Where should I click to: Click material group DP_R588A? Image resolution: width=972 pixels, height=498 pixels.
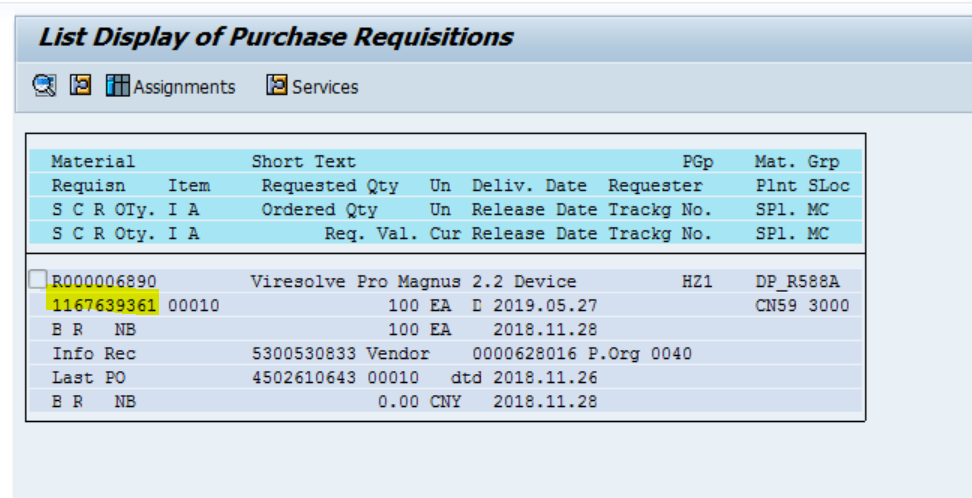pyautogui.click(x=797, y=282)
